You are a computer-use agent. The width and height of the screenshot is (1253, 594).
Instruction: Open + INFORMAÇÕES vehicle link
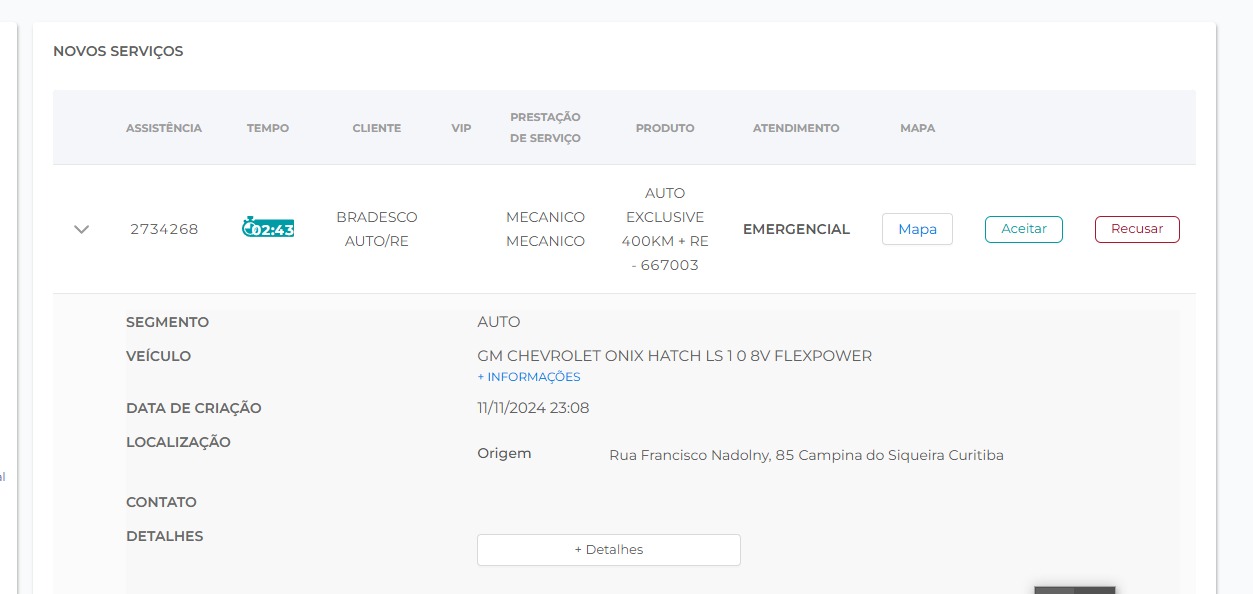coord(529,377)
